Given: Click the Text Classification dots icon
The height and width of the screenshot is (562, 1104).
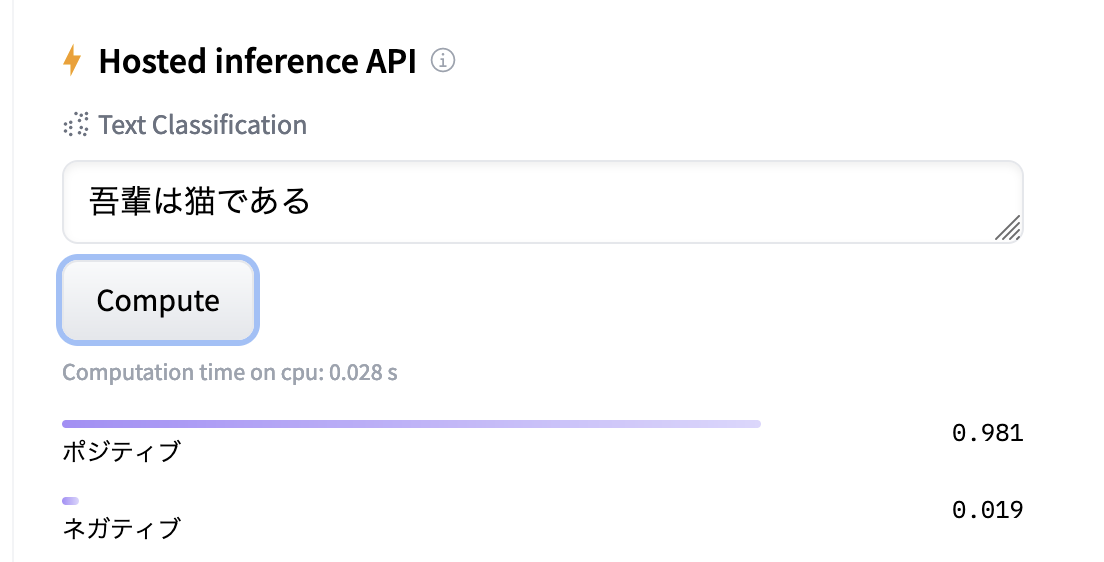Looking at the screenshot, I should point(75,125).
